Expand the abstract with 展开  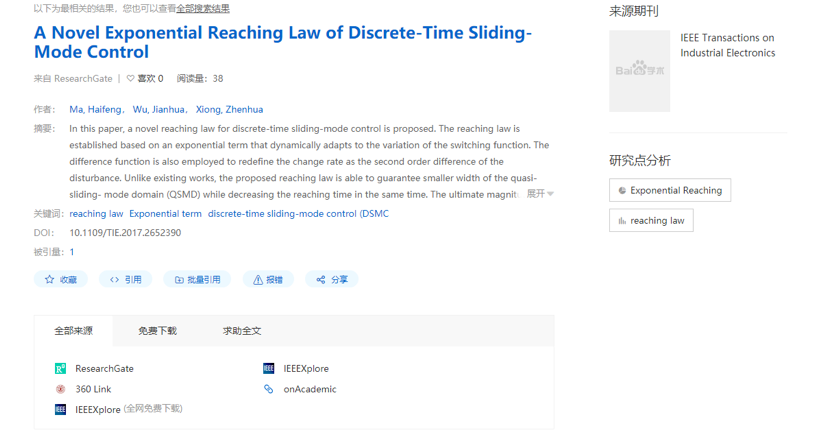(x=540, y=194)
